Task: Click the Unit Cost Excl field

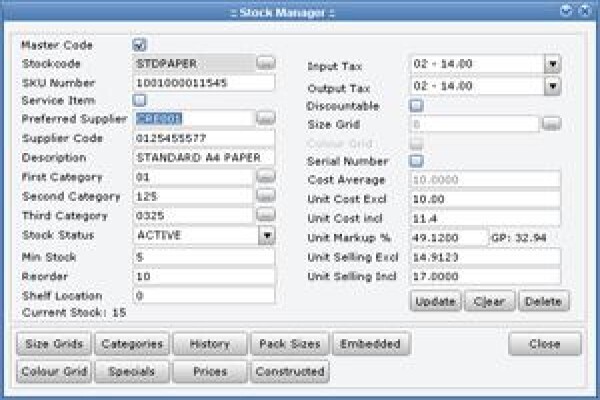Action: click(x=485, y=199)
